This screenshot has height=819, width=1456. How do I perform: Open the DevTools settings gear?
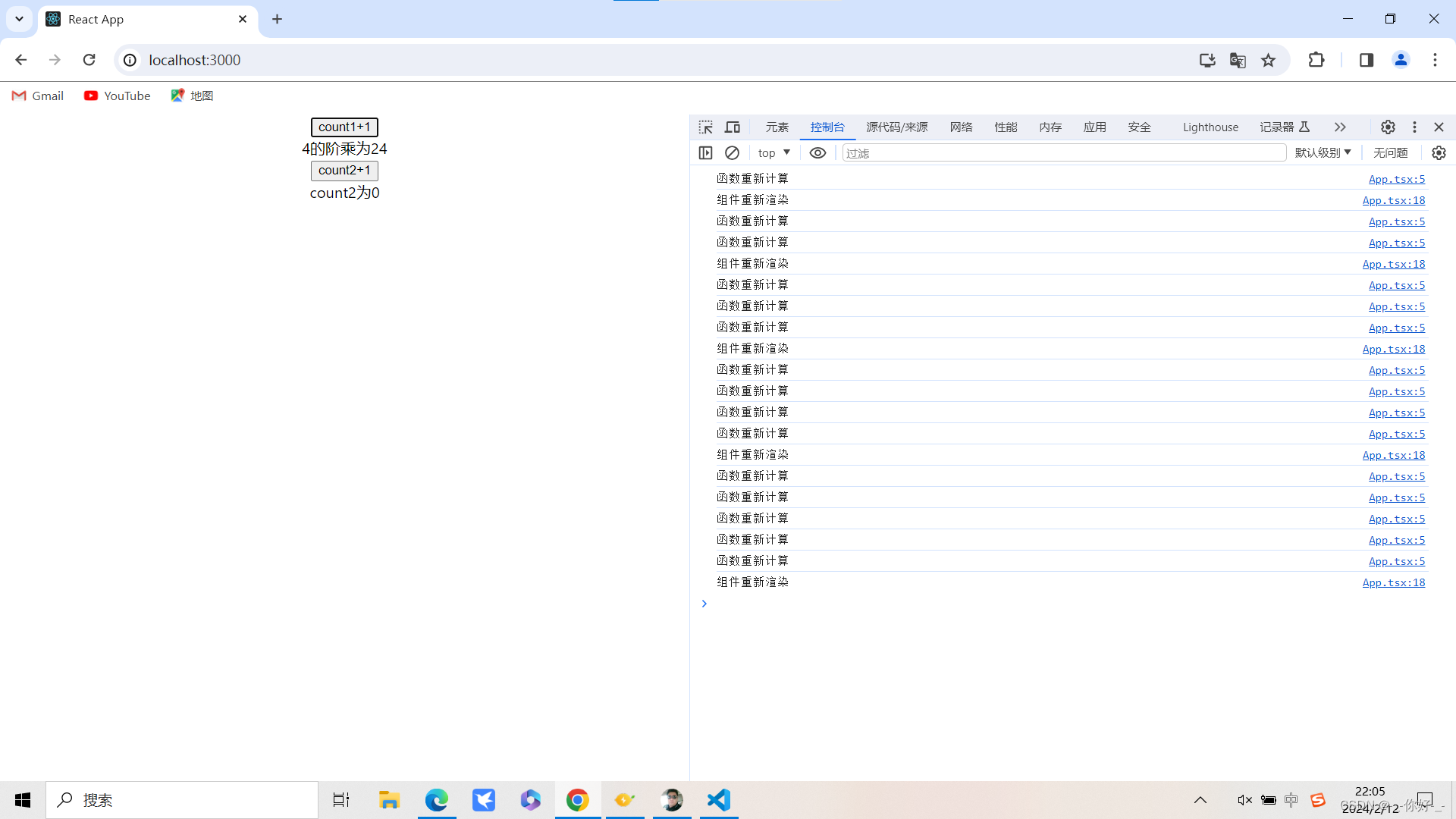coord(1388,127)
